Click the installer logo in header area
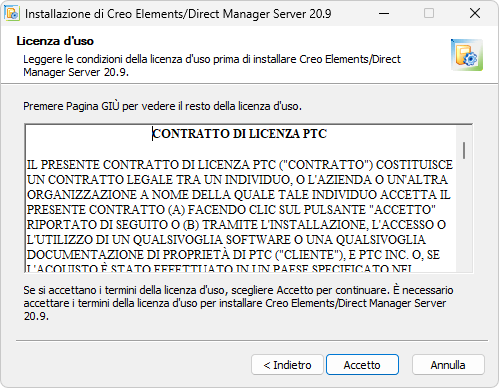The width and height of the screenshot is (499, 388). [x=467, y=55]
